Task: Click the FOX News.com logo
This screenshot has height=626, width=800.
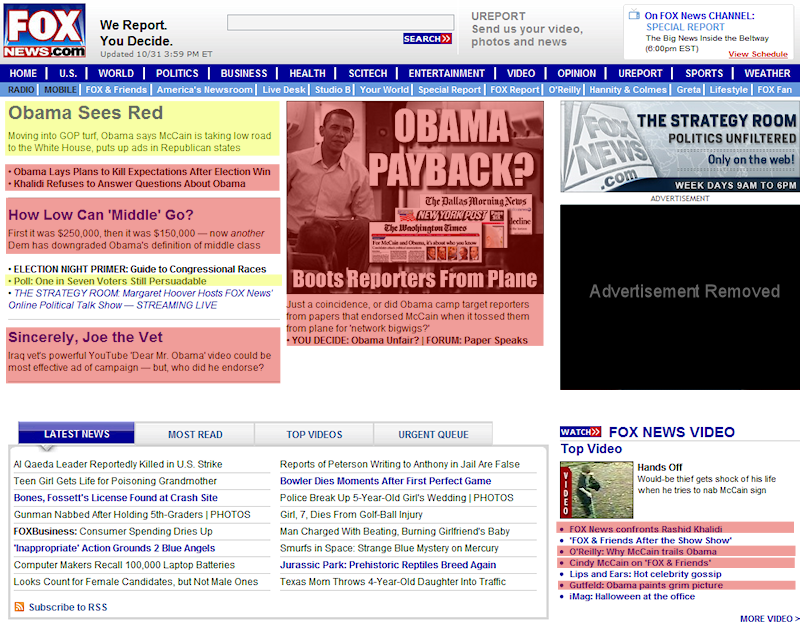Action: coord(44,31)
